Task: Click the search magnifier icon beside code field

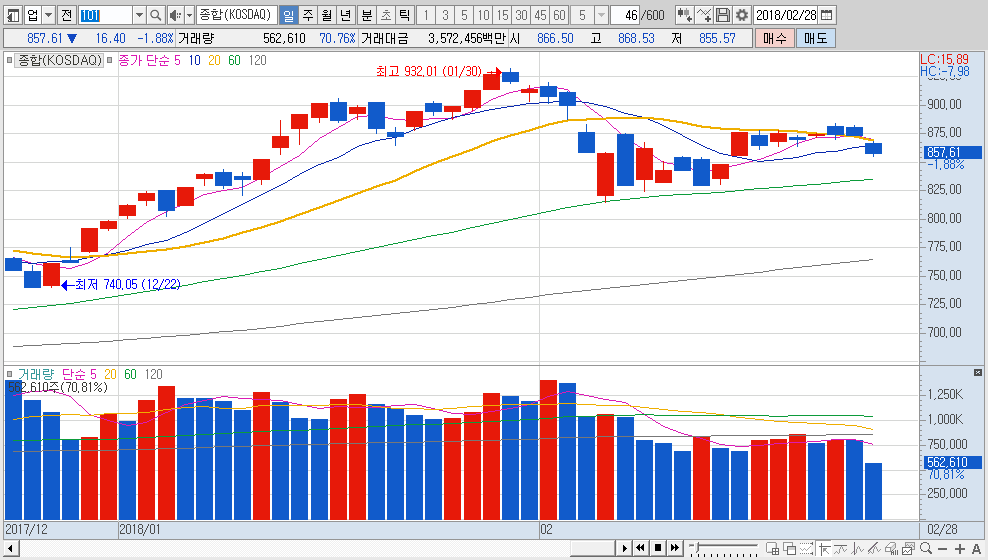Action: 155,15
